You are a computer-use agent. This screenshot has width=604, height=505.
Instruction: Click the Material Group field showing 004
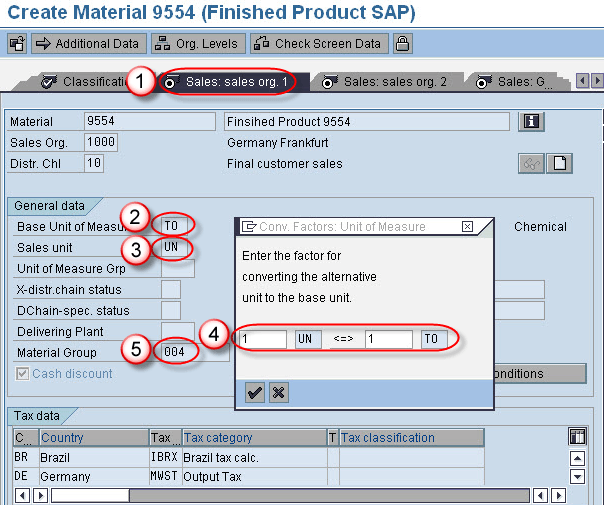[x=177, y=353]
